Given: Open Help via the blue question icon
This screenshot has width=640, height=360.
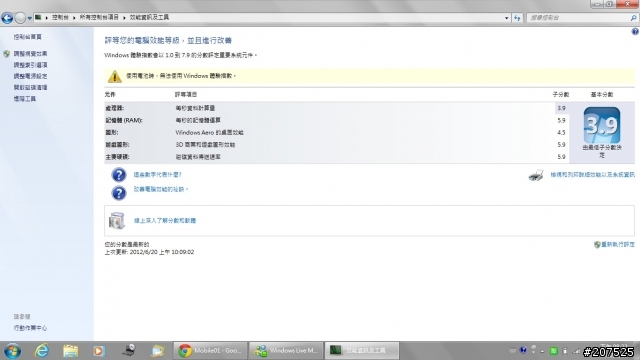Looking at the screenshot, I should click(x=635, y=31).
